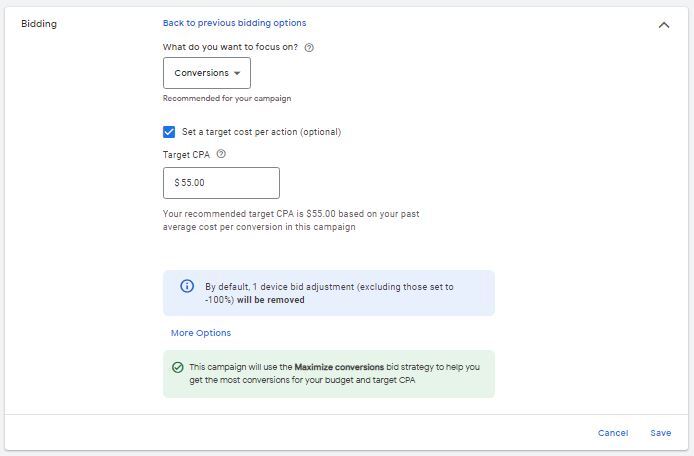Click the Target CPA help icon
Screen dimensions: 694x456
(x=221, y=154)
